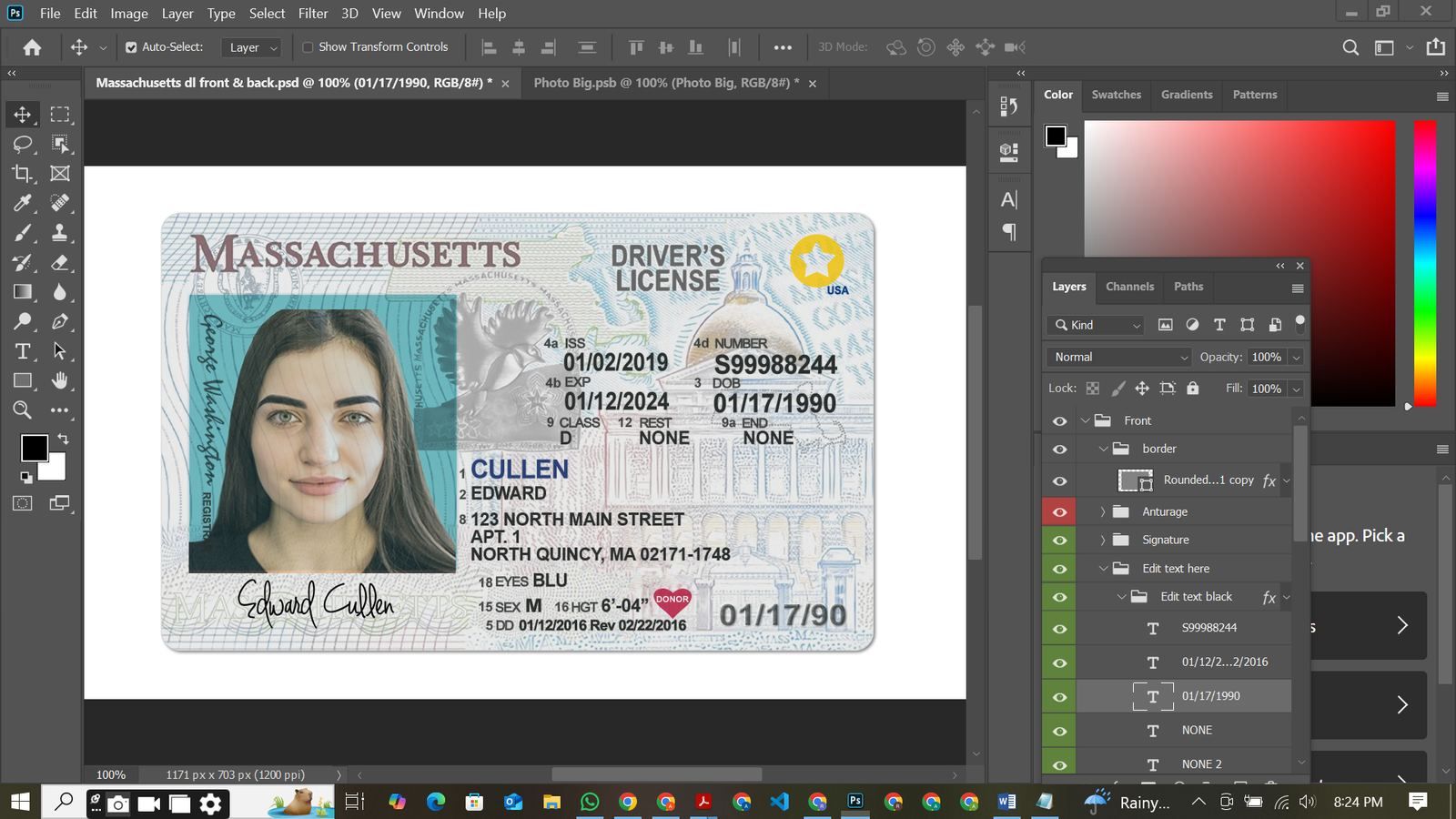
Task: Filter layers by type layers icon
Action: pos(1219,325)
